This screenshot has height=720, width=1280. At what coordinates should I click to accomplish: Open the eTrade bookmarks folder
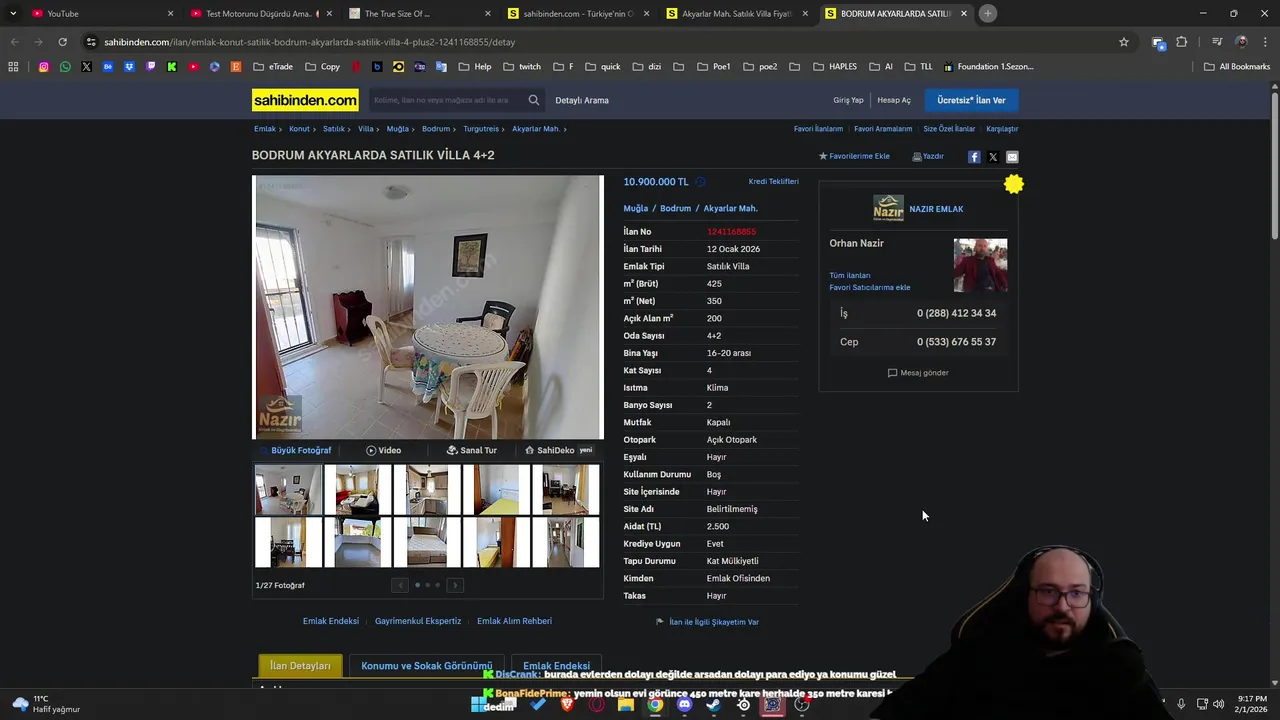tap(273, 67)
